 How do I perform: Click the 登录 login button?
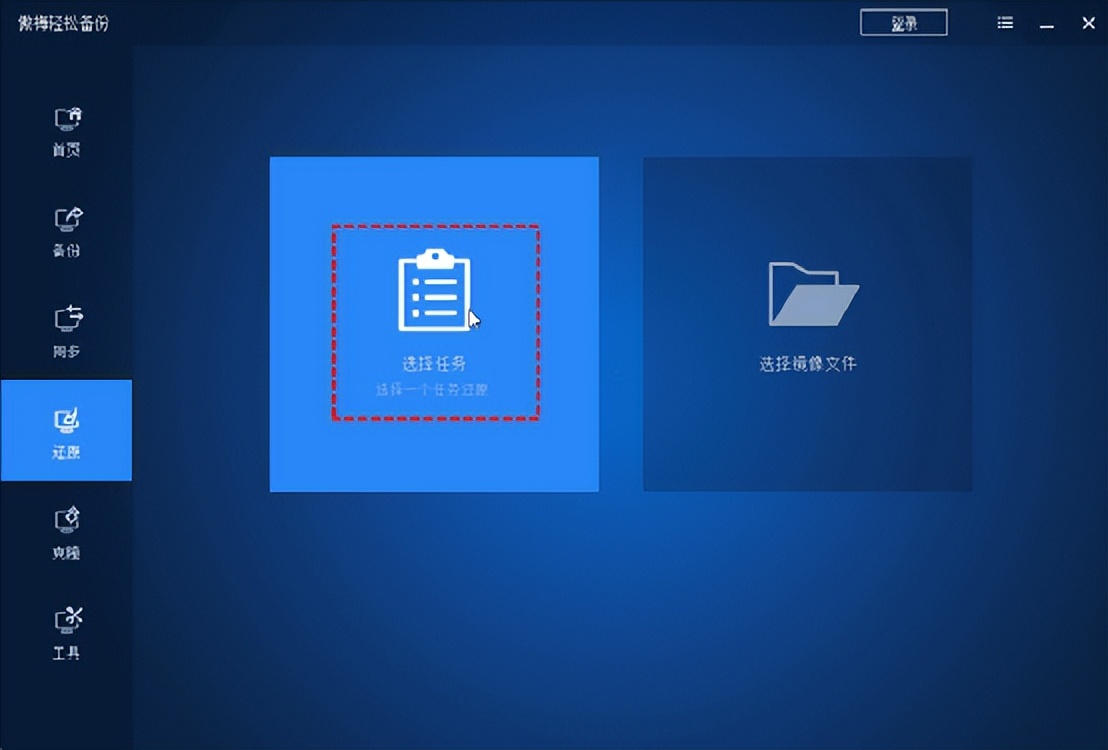903,22
